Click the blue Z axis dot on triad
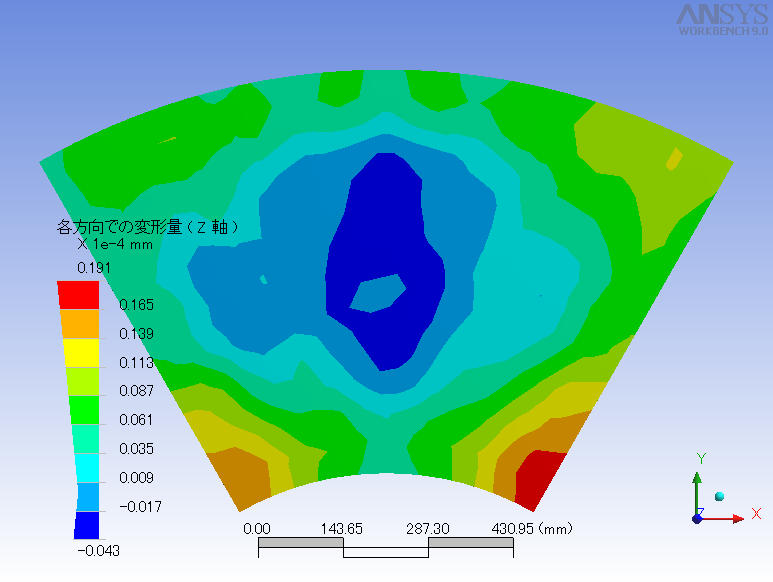This screenshot has width=773, height=582. (x=697, y=519)
